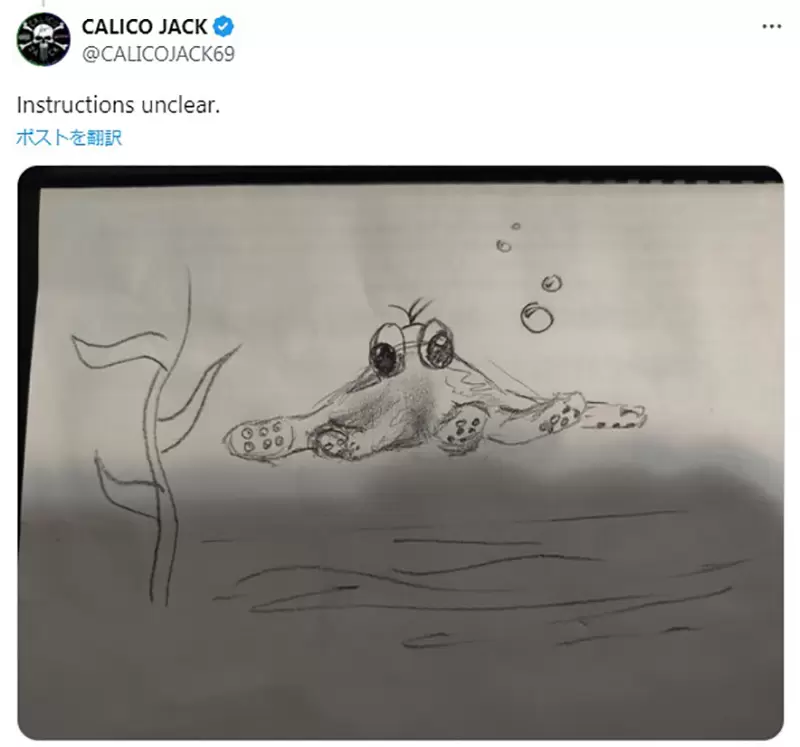Click the second-largest bubble in sketch
This screenshot has height=747, width=800.
551,283
